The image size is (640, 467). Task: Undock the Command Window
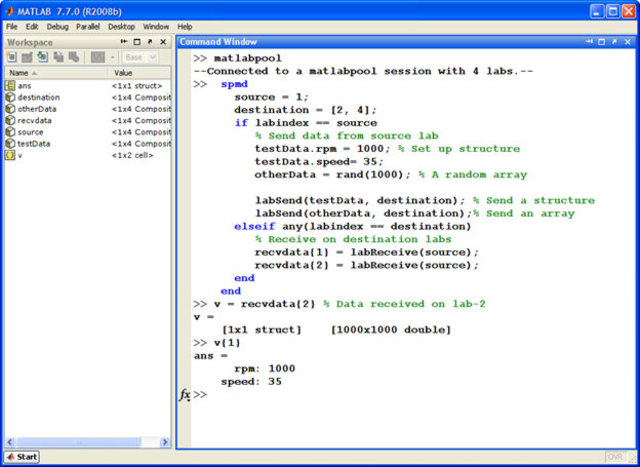pyautogui.click(x=614, y=42)
